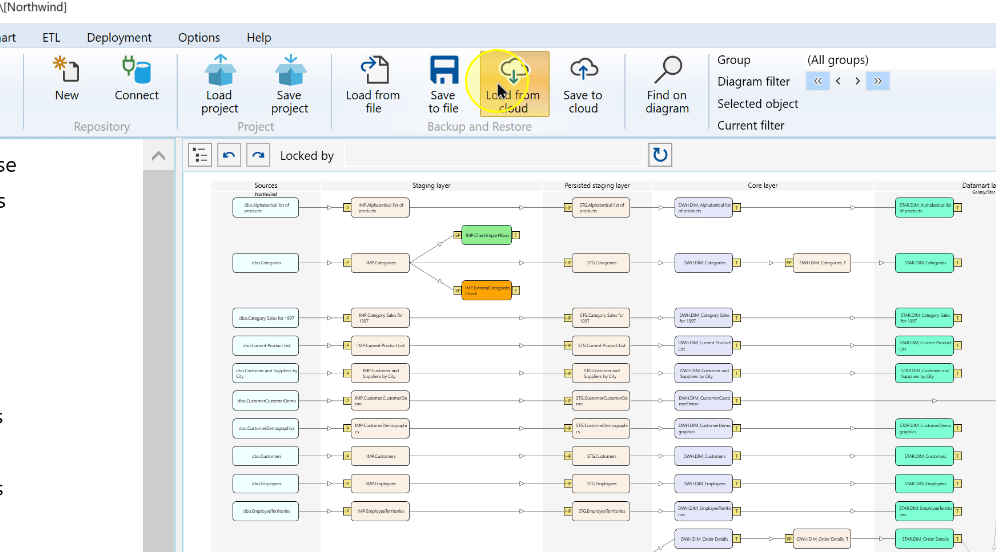996x552 pixels.
Task: Select the DWH.DIM_Order Details node
Action: coord(704,539)
